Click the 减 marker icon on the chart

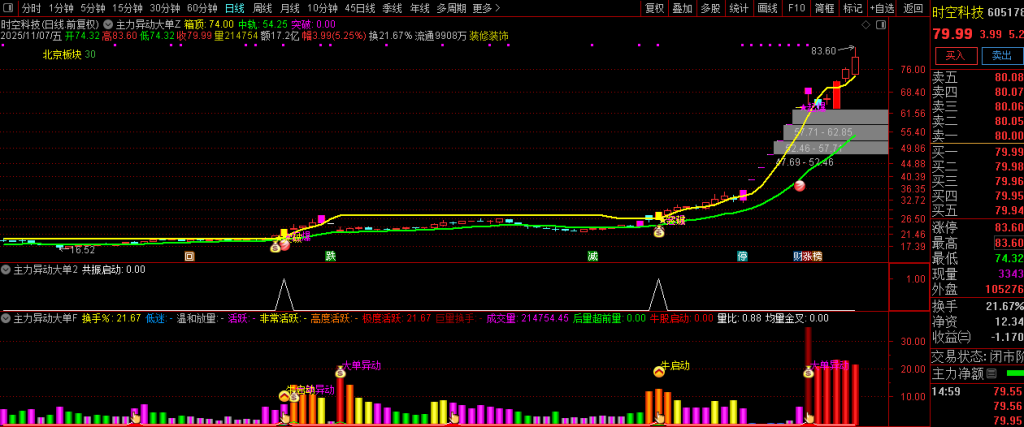pyautogui.click(x=592, y=256)
